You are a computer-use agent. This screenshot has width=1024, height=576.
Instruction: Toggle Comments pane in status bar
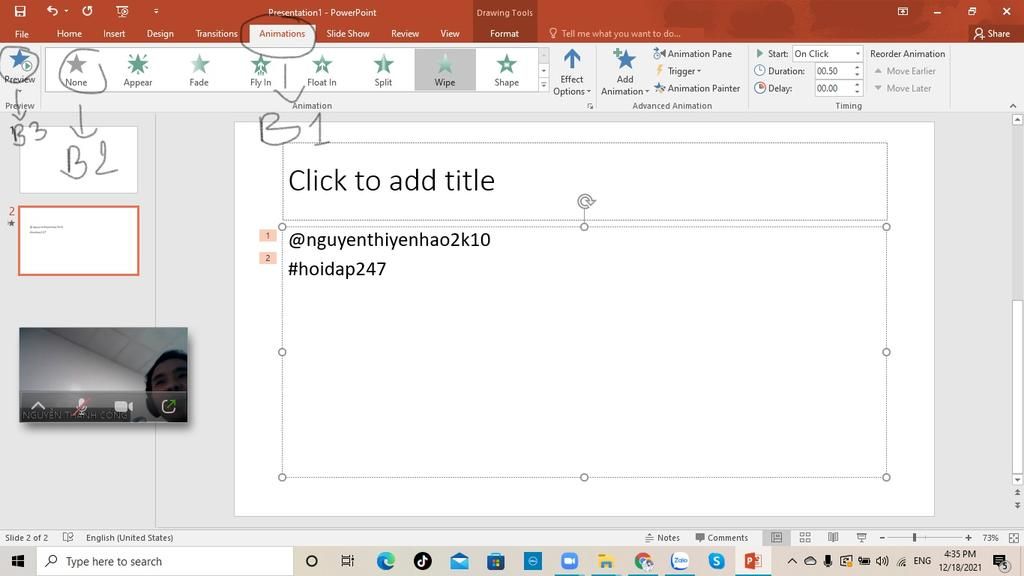722,537
